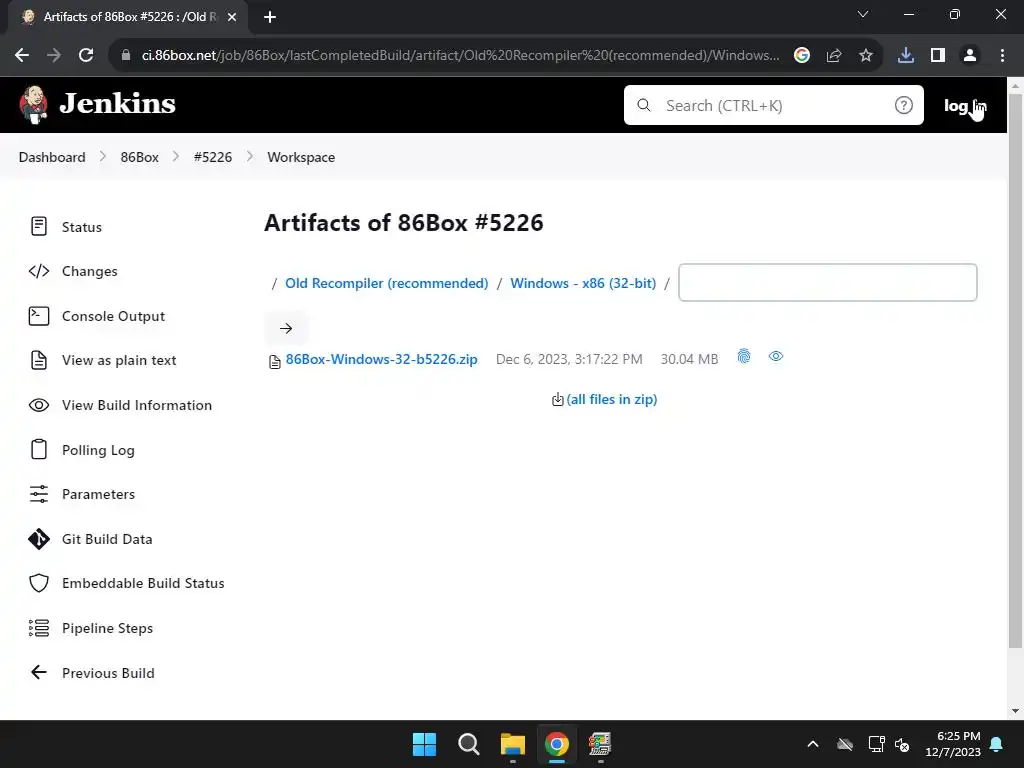Click the Chrome taskbar icon
The width and height of the screenshot is (1024, 768).
[x=557, y=744]
